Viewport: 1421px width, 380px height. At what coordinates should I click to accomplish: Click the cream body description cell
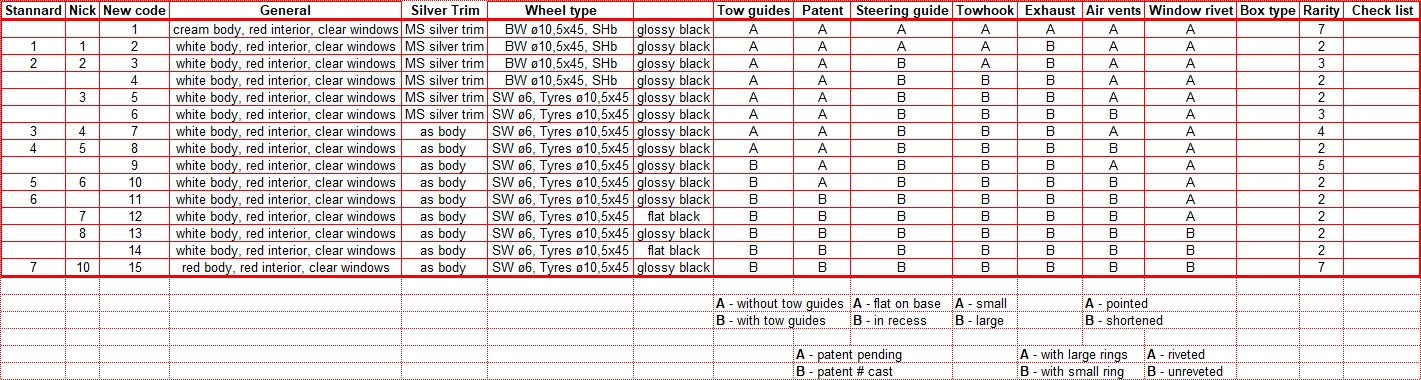coord(285,30)
